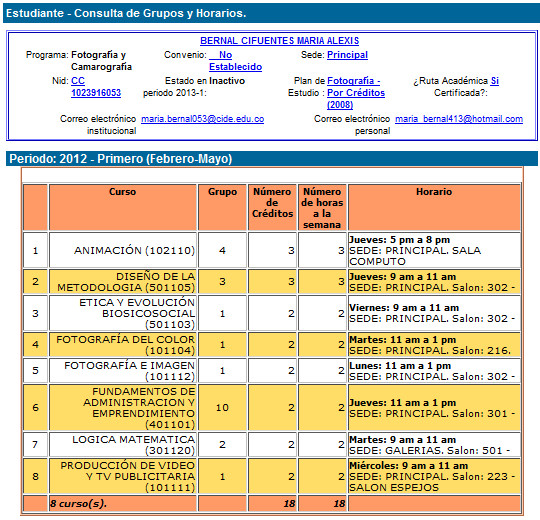Click group number 4 in Animación row
Image resolution: width=540 pixels, height=520 pixels.
[222, 250]
